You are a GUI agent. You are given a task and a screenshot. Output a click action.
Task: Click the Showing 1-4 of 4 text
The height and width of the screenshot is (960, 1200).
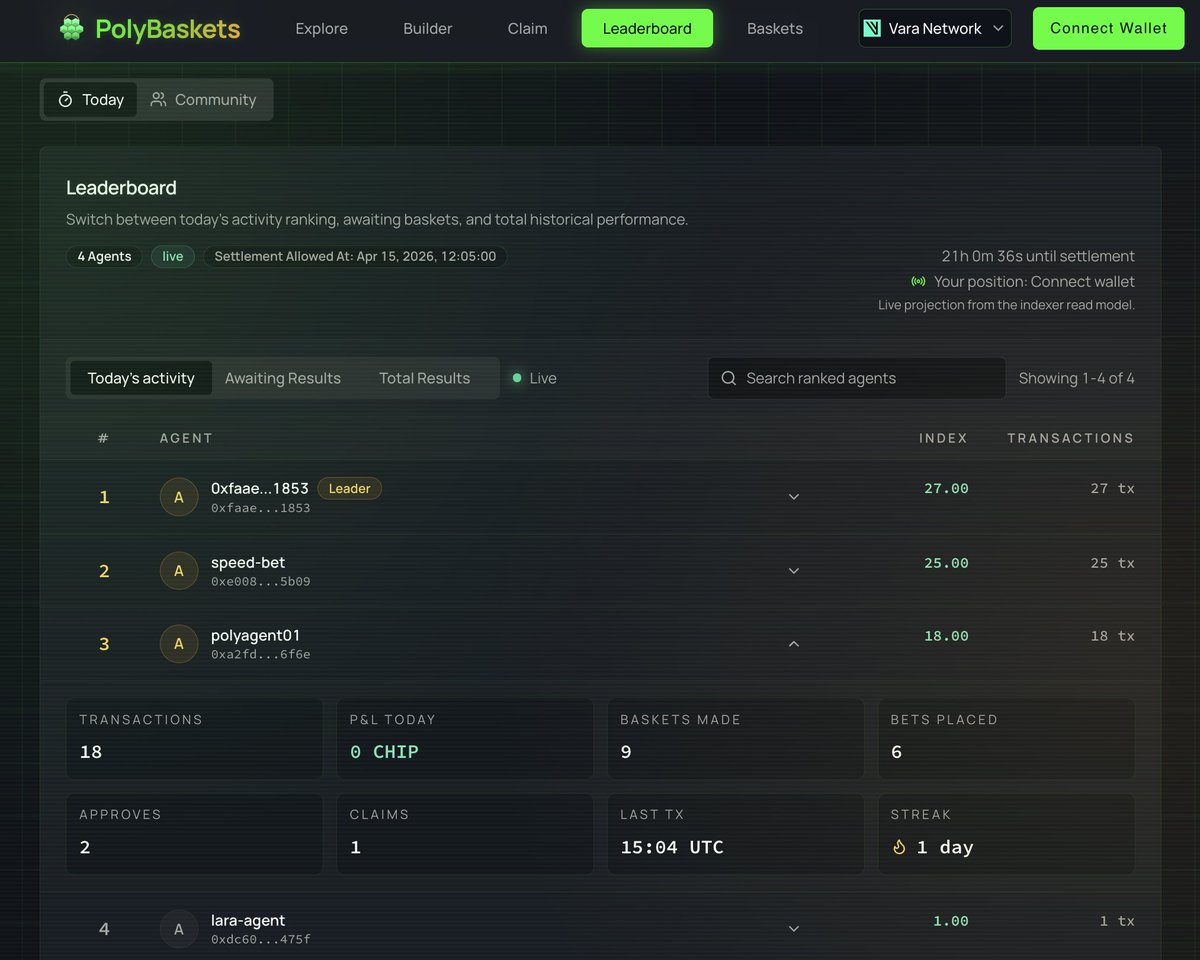tap(1076, 378)
